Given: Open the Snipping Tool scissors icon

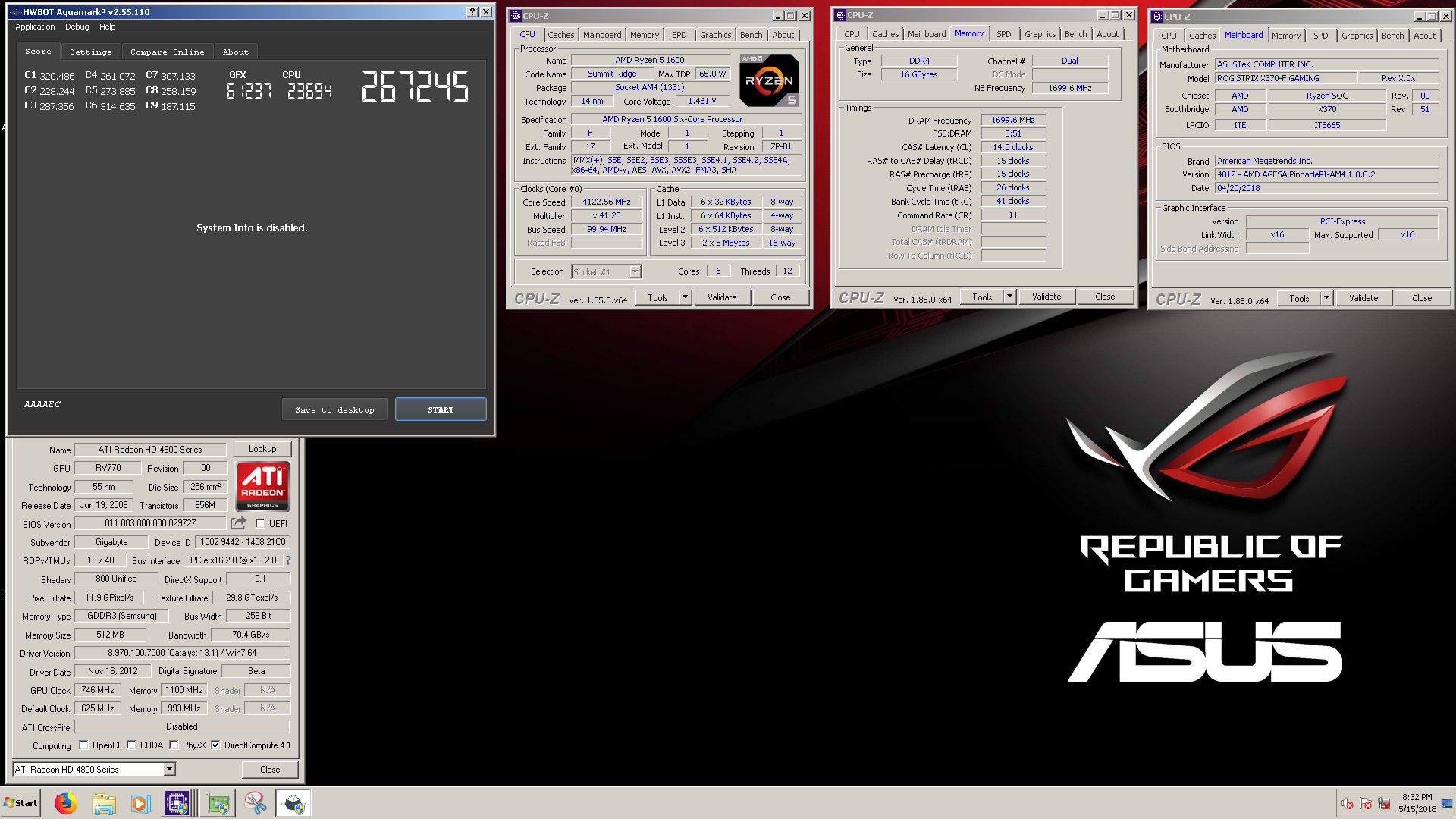Looking at the screenshot, I should coord(255,803).
